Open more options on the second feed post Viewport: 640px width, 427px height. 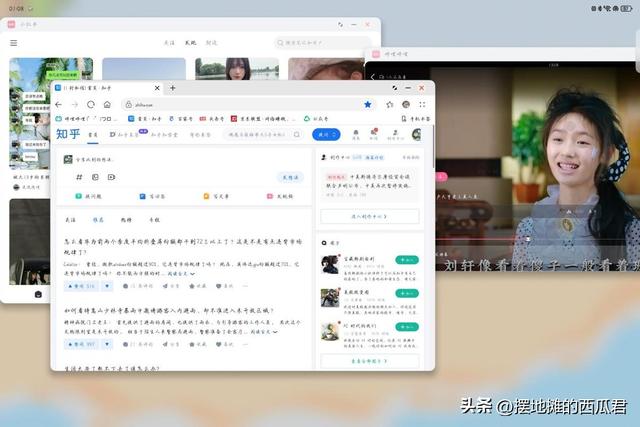[x=245, y=344]
